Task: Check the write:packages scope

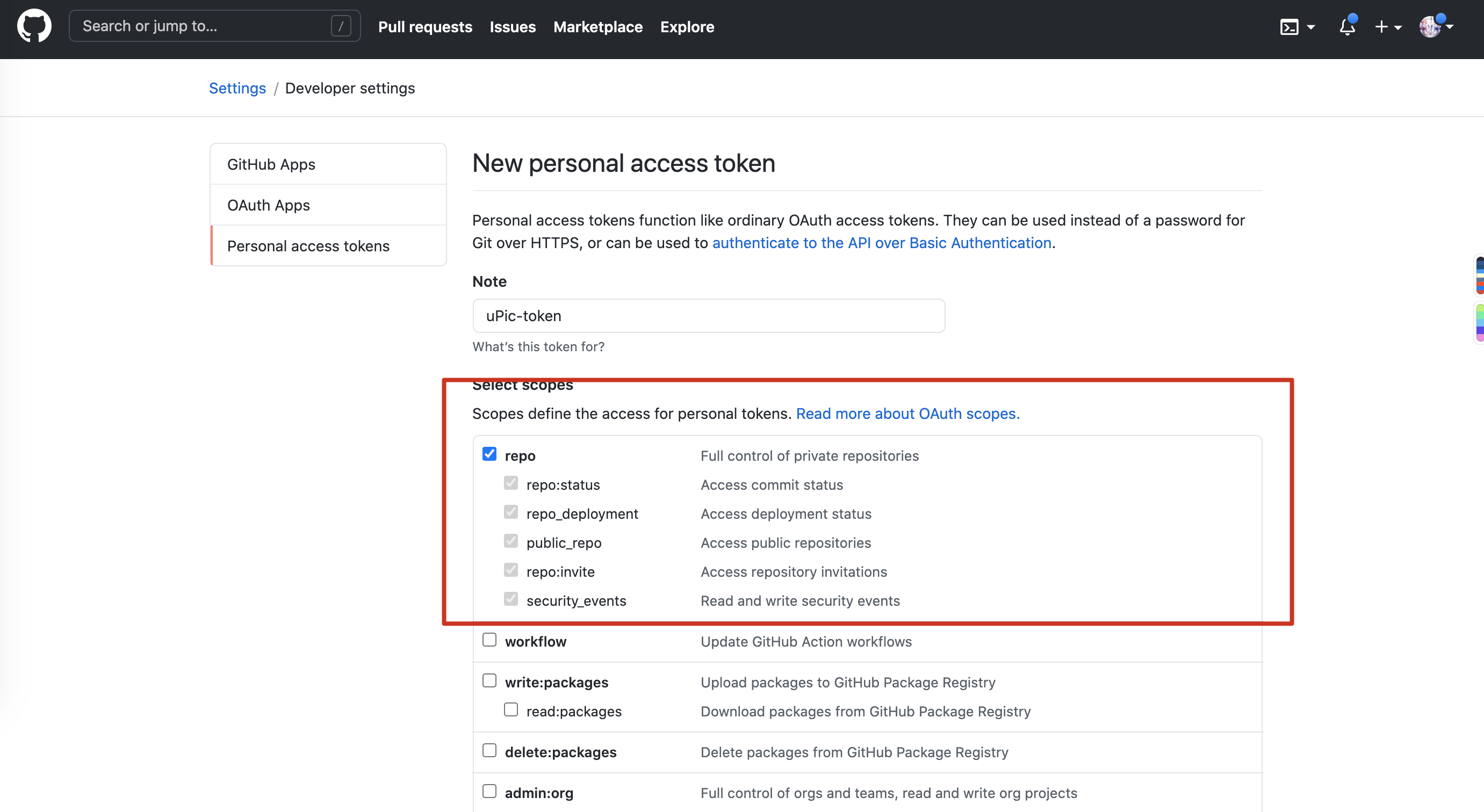Action: tap(489, 681)
